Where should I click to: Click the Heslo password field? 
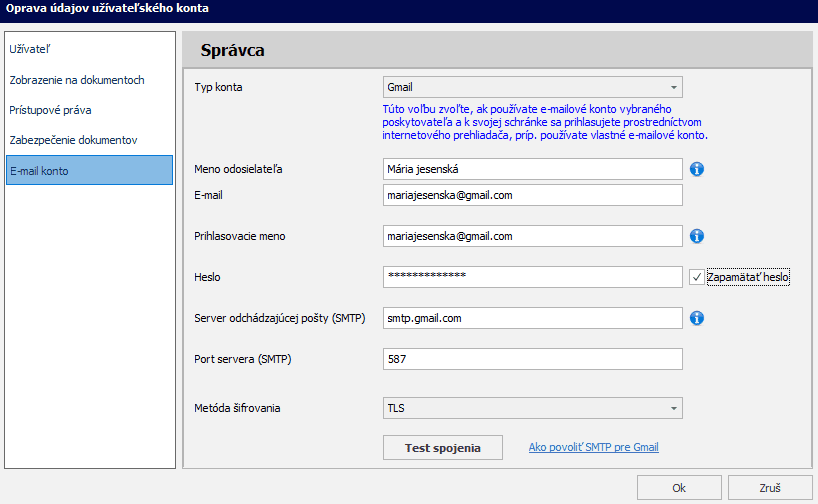pyautogui.click(x=532, y=277)
